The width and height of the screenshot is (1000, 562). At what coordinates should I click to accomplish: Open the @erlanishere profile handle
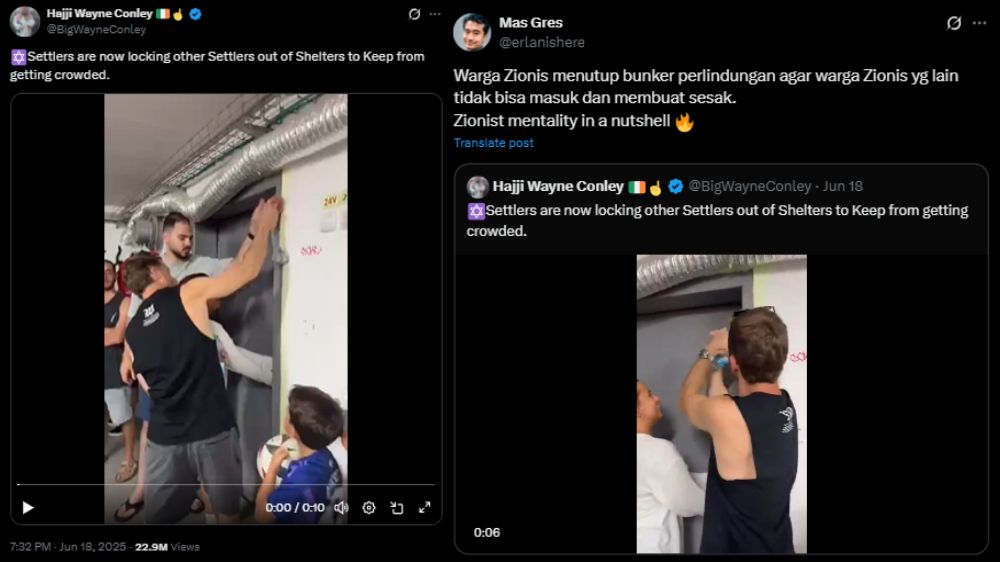point(542,42)
